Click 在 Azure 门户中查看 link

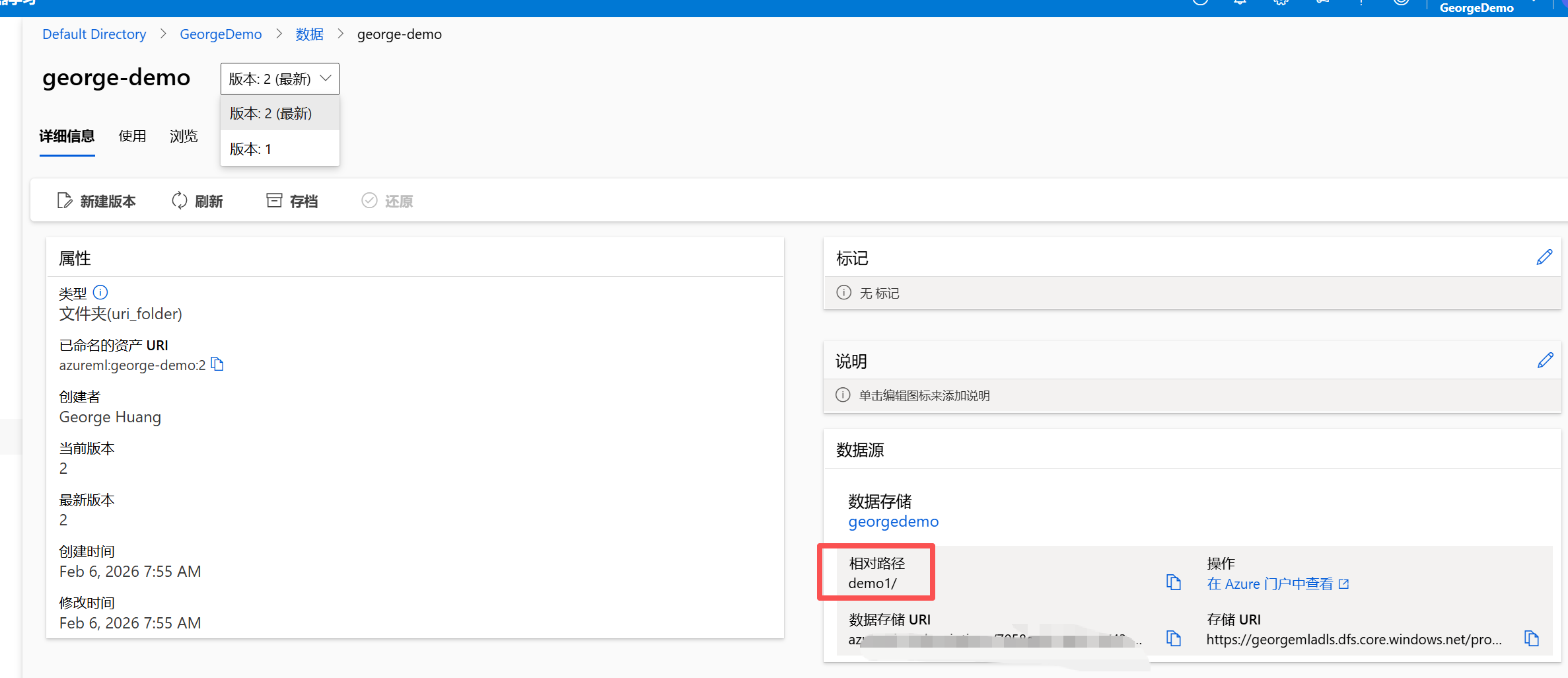(1269, 584)
